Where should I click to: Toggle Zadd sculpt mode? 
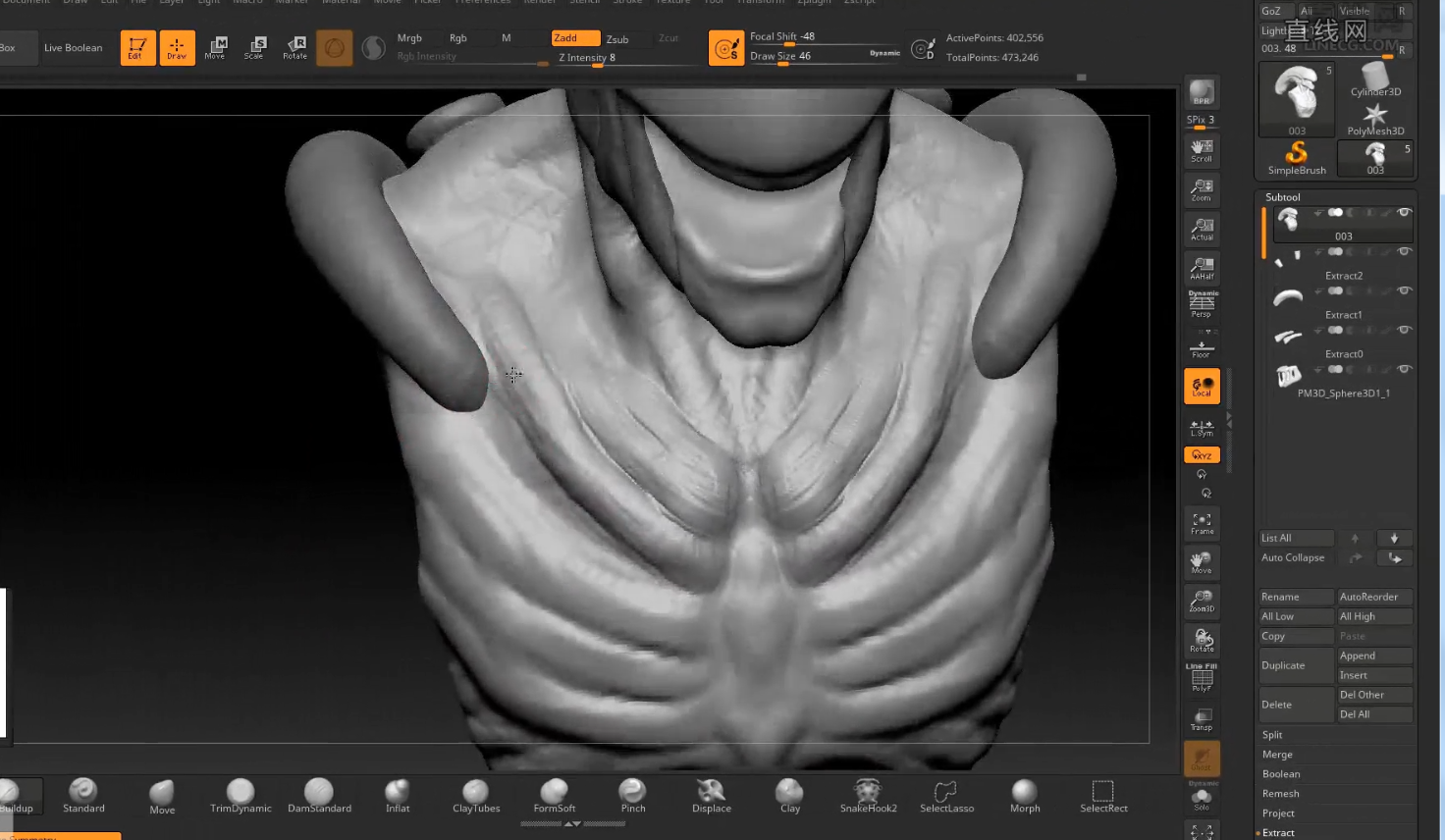point(575,38)
